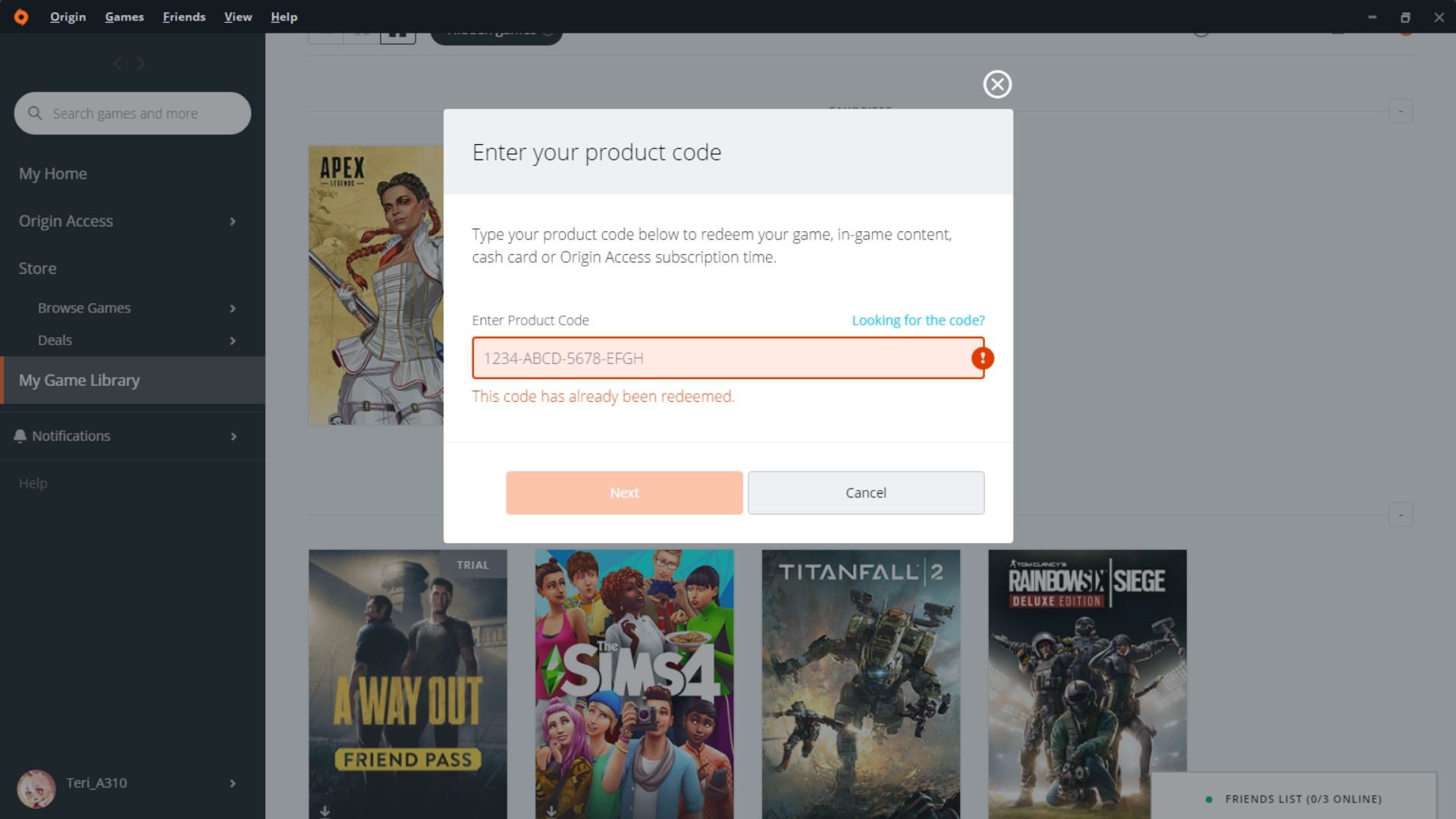The width and height of the screenshot is (1456, 819).
Task: Open the Friends List chat bar
Action: (1294, 796)
